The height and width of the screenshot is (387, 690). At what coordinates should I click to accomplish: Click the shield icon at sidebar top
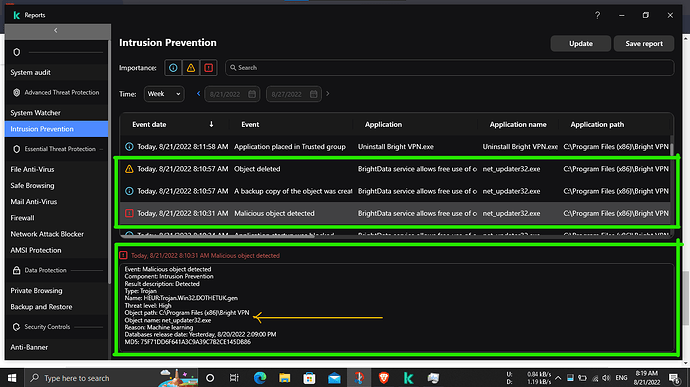tap(17, 52)
